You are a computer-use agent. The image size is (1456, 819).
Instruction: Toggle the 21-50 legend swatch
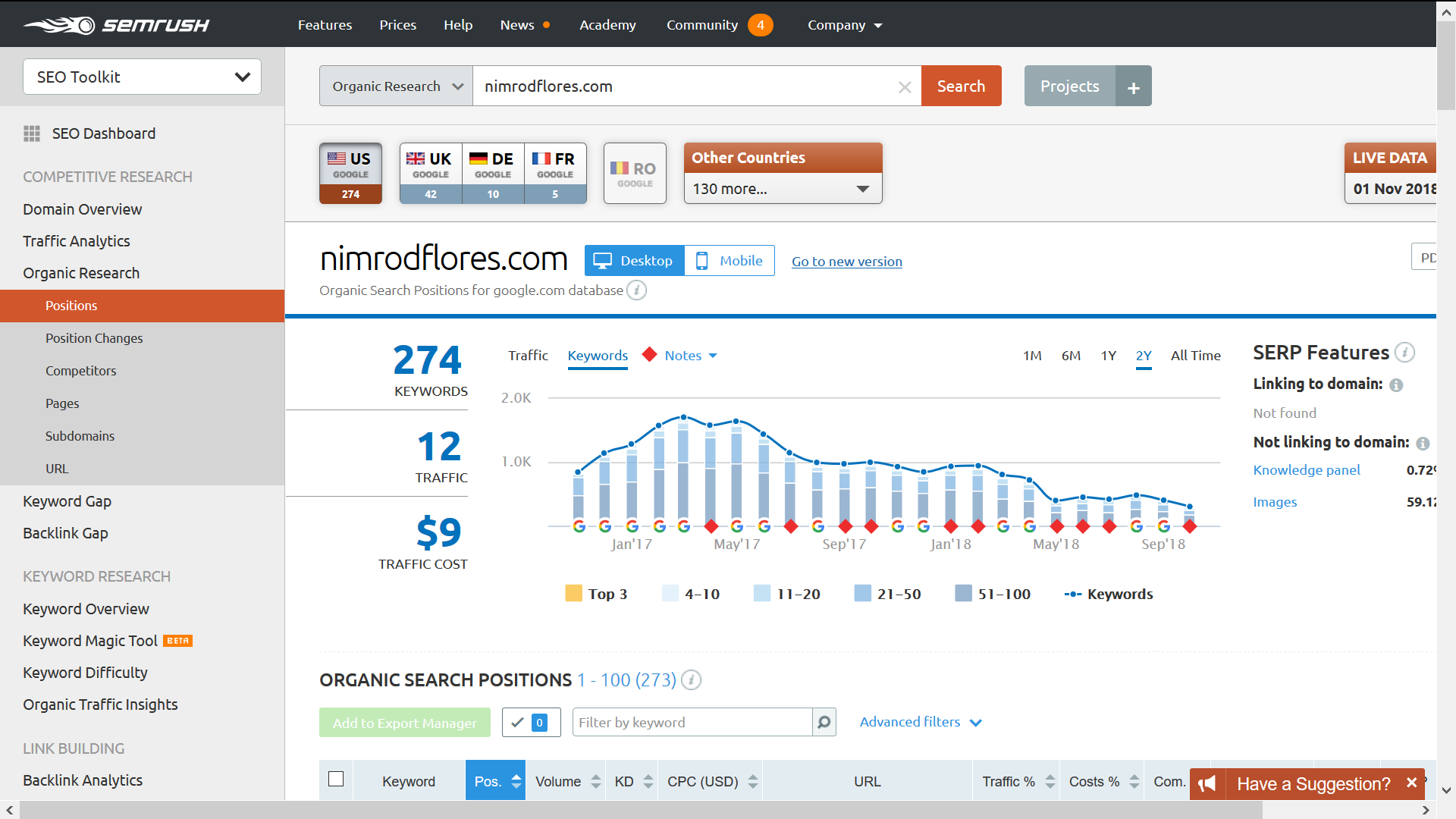point(862,593)
